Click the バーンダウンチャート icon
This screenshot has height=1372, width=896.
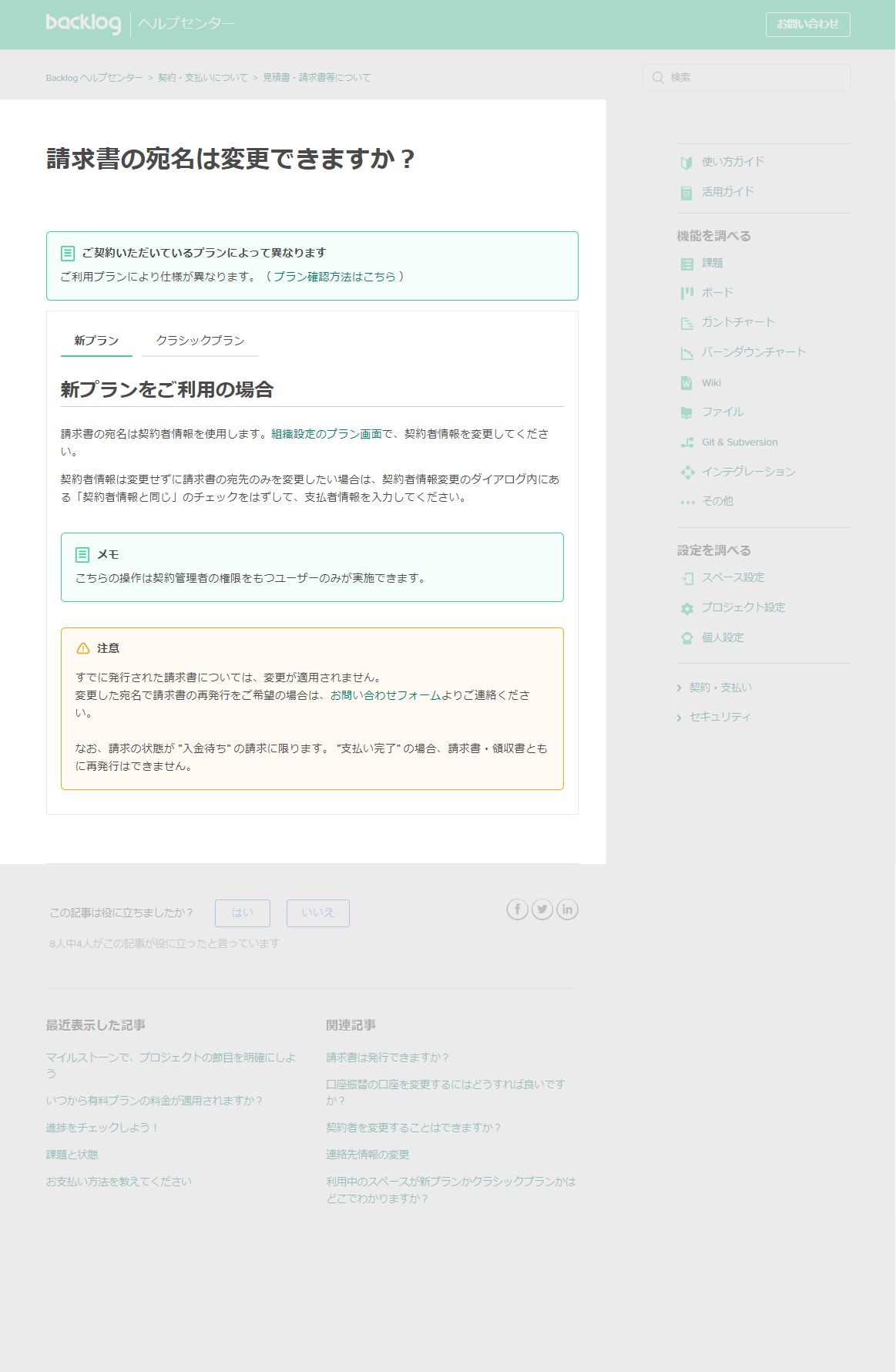pos(686,353)
